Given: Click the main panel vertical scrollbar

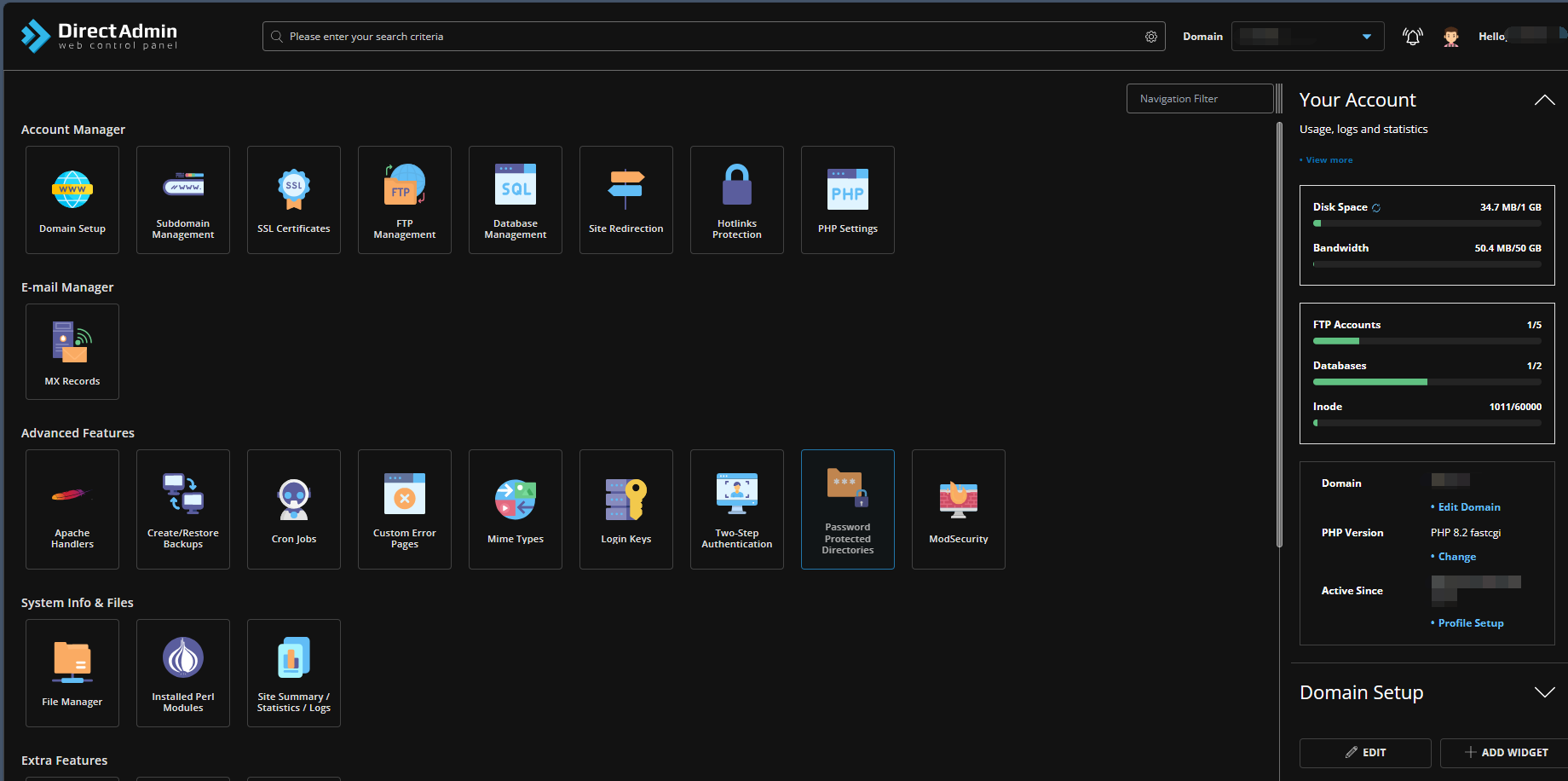Looking at the screenshot, I should 1279,333.
